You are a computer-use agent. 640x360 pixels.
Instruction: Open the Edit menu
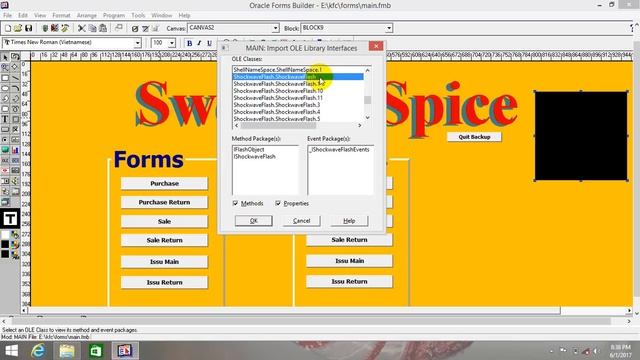tap(23, 16)
